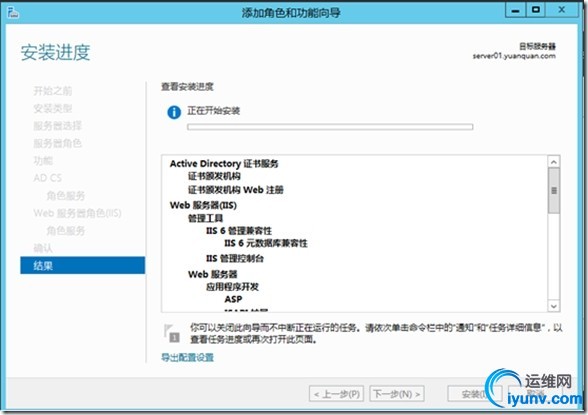Click the wizard icon in the title bar

[13, 12]
